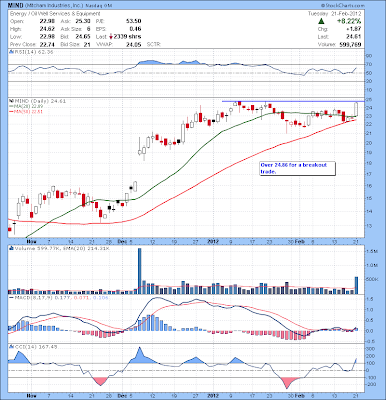Click the Chg +1.87 value

[355, 29]
